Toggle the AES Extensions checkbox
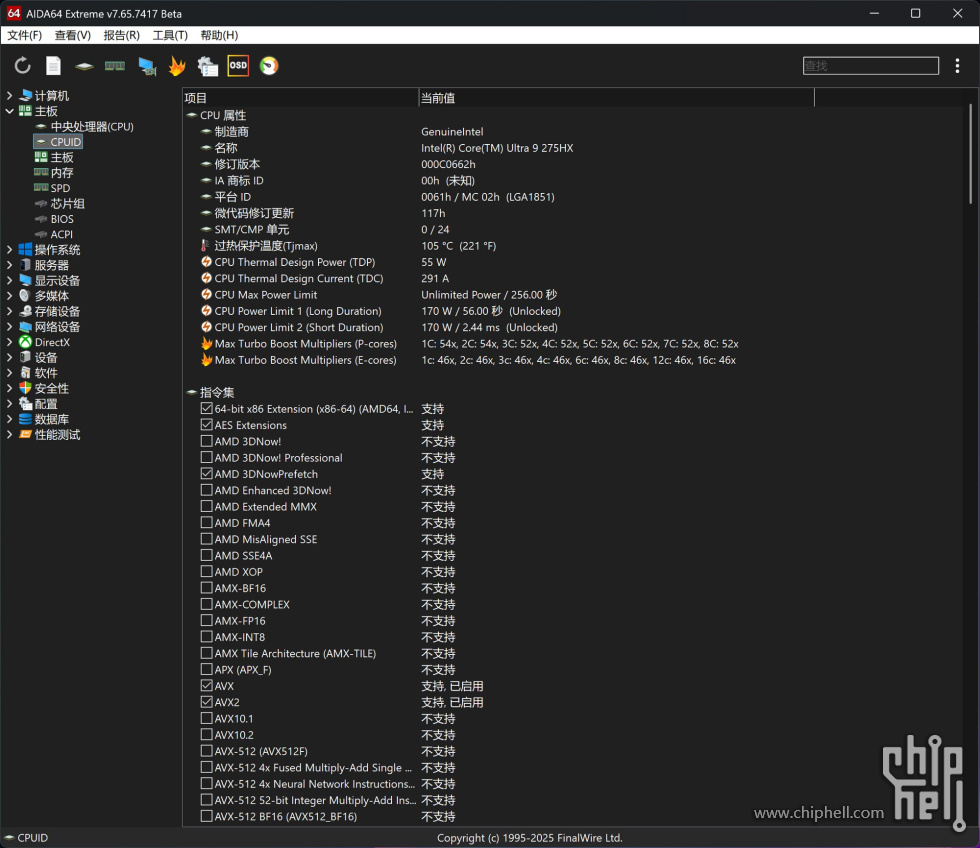 click(x=207, y=424)
